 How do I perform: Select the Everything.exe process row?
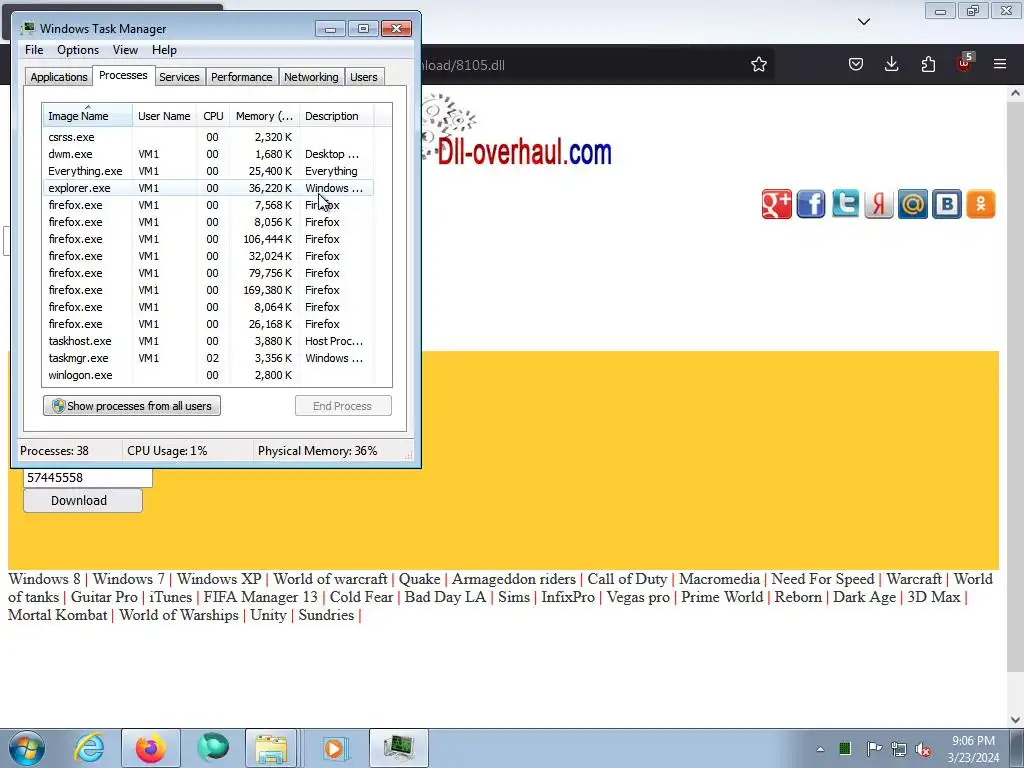pos(208,171)
